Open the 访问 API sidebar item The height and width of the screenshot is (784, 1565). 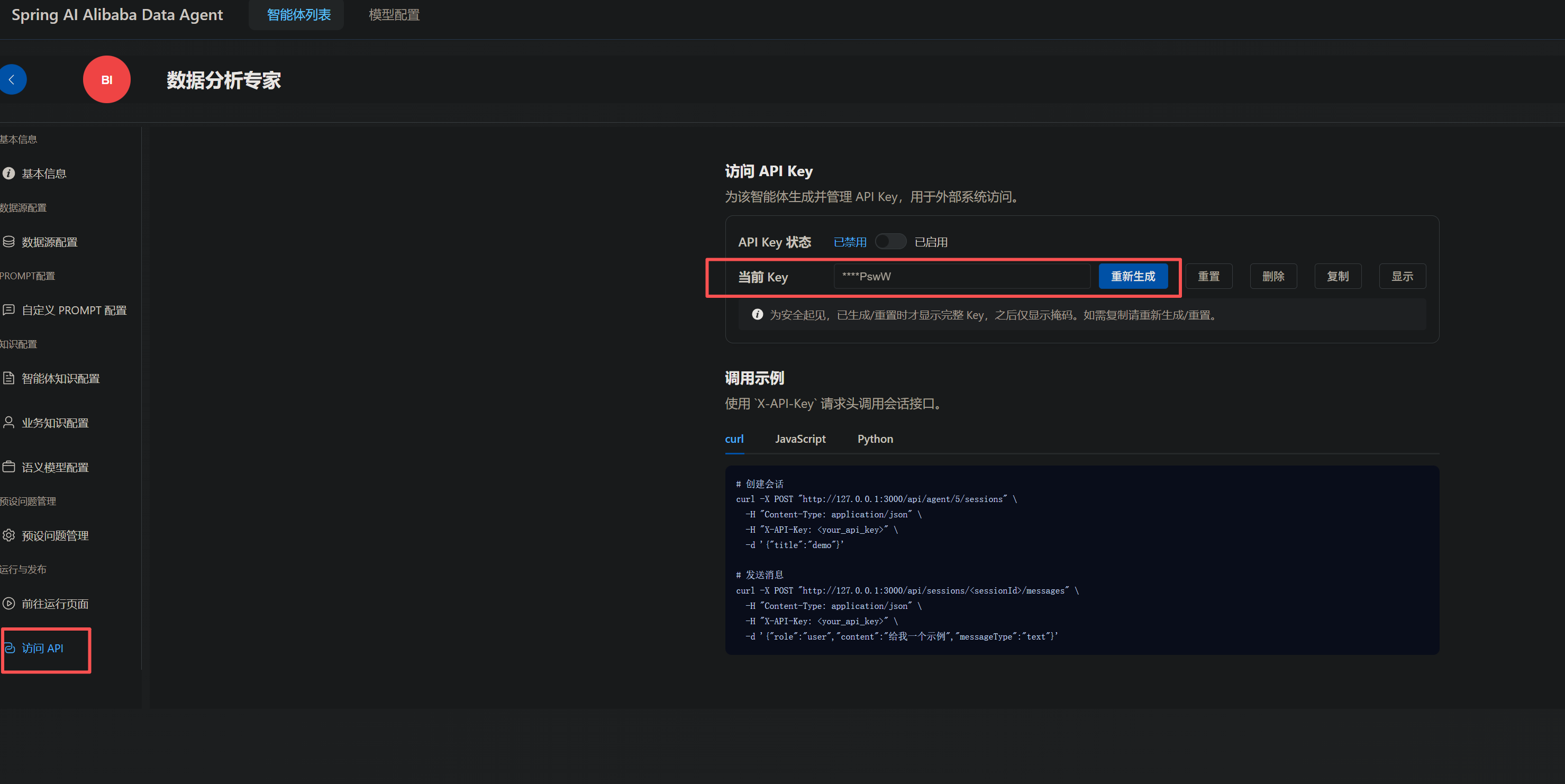coord(42,649)
